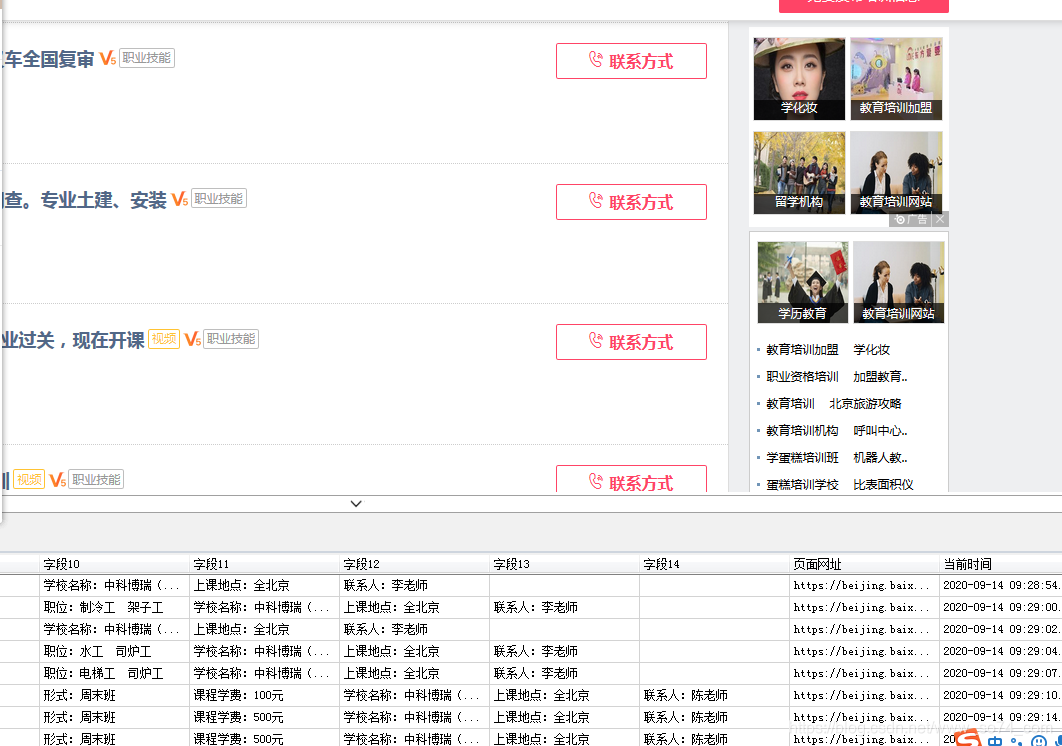Click 视频 badge on the bottom listing

coord(29,480)
